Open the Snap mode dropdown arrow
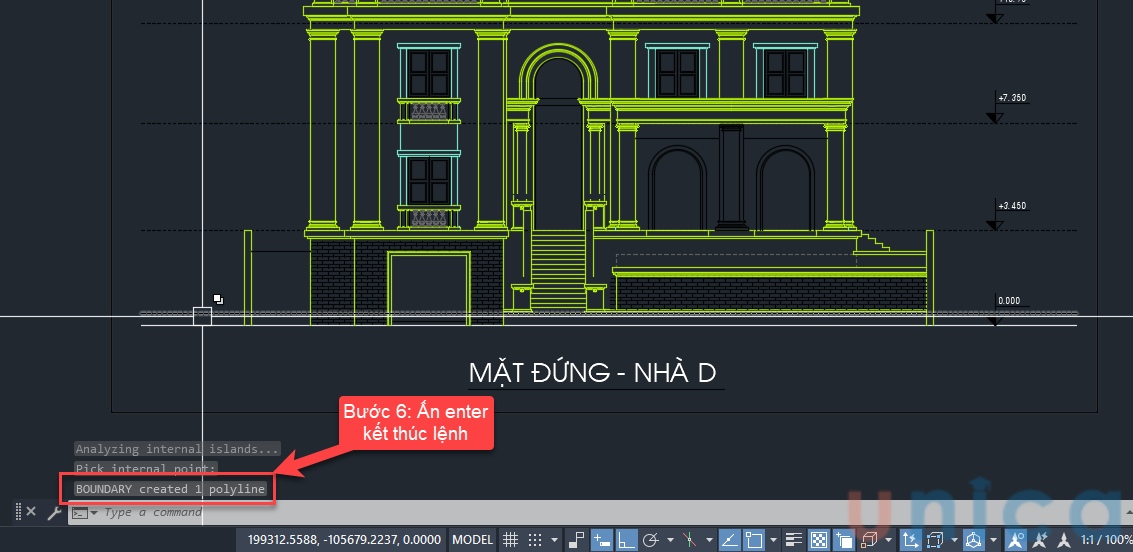This screenshot has width=1133, height=552. click(x=555, y=539)
